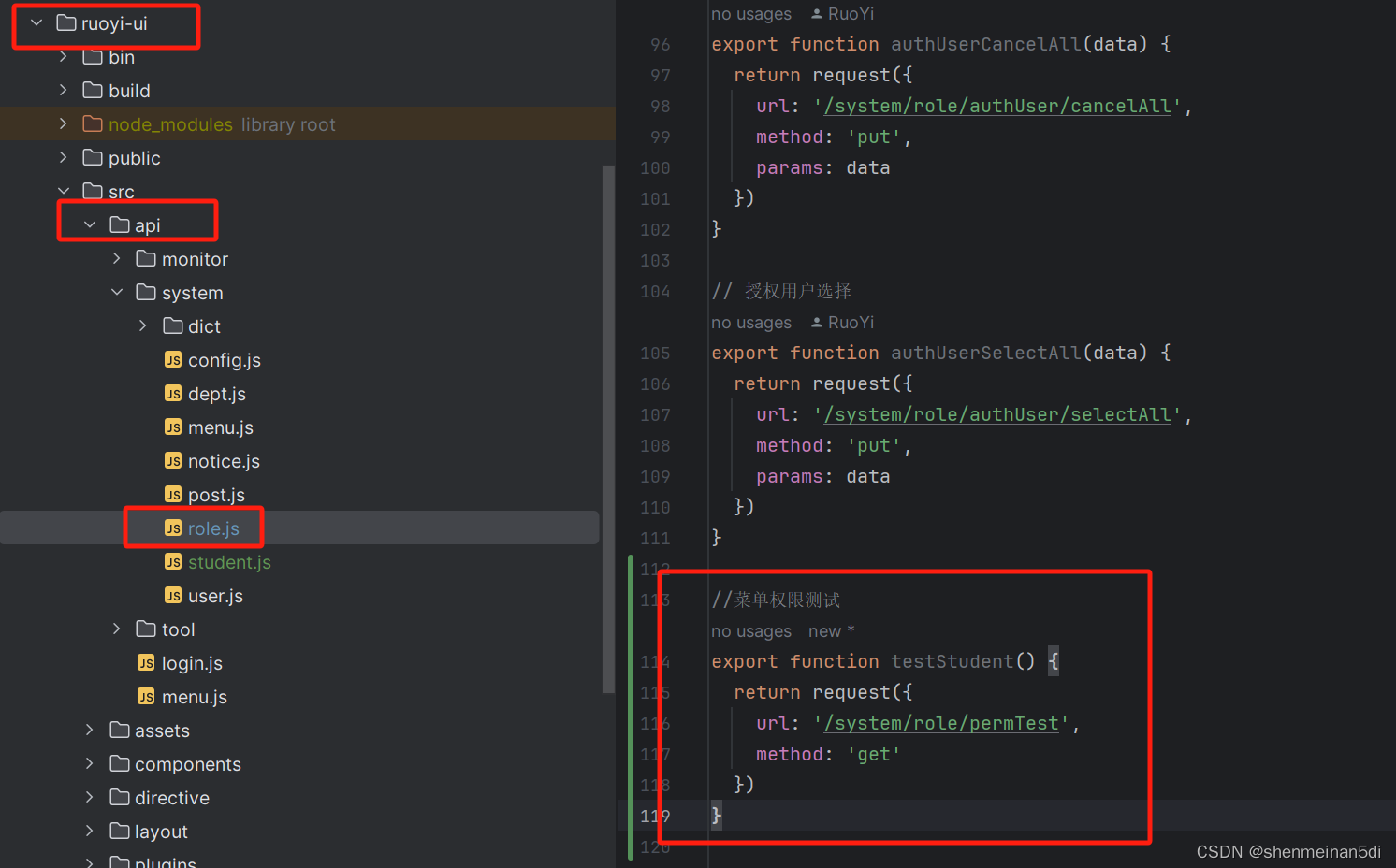Click the RuoYi author hint above authUserCancelAll

842,14
